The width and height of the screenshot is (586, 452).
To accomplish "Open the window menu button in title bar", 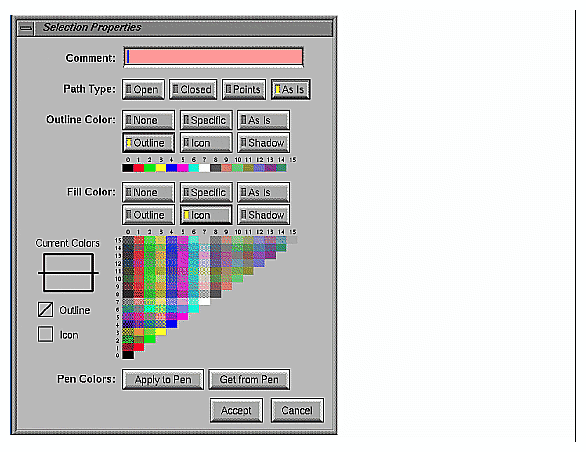I will click(26, 28).
